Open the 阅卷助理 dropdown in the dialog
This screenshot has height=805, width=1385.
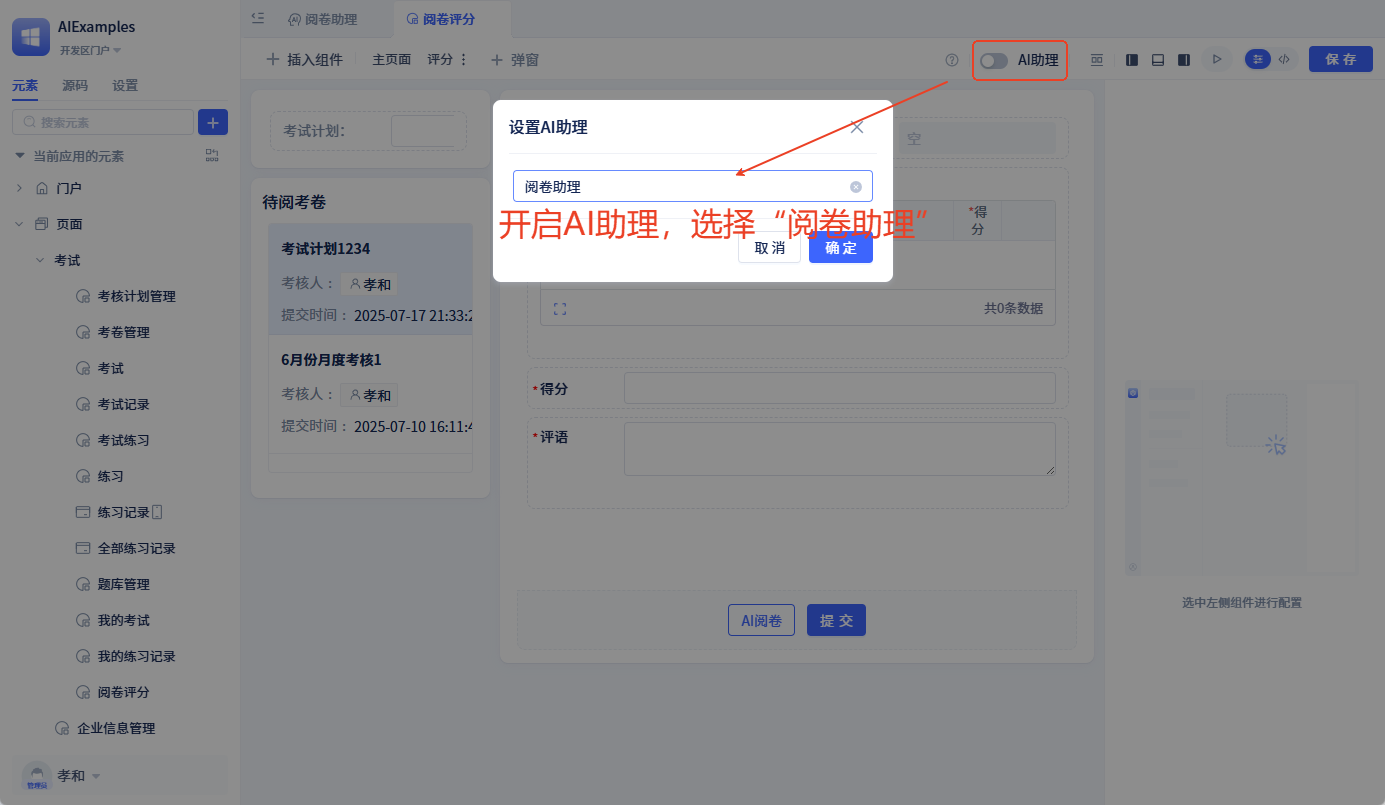692,186
